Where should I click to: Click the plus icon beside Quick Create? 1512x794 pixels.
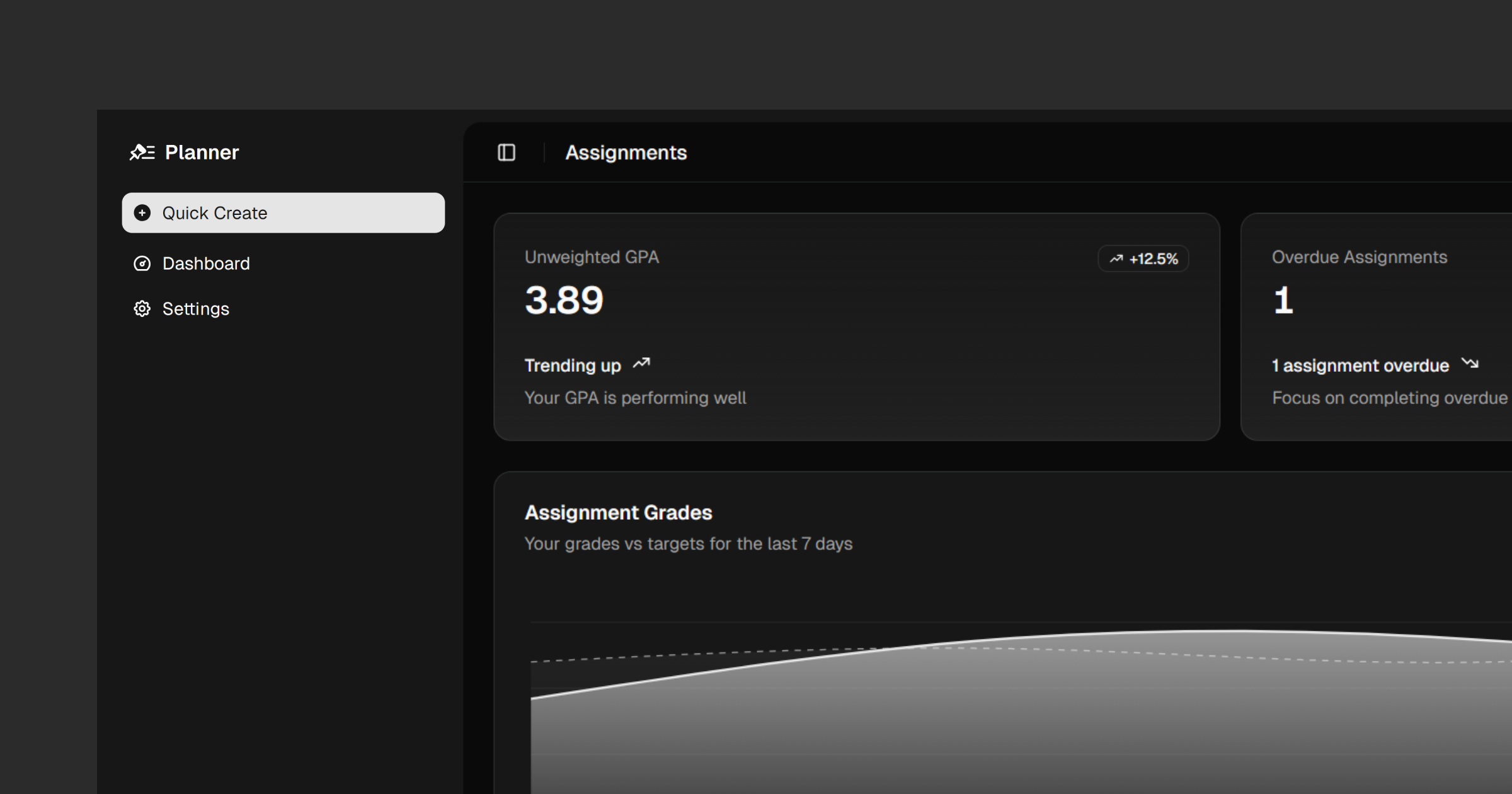[142, 213]
